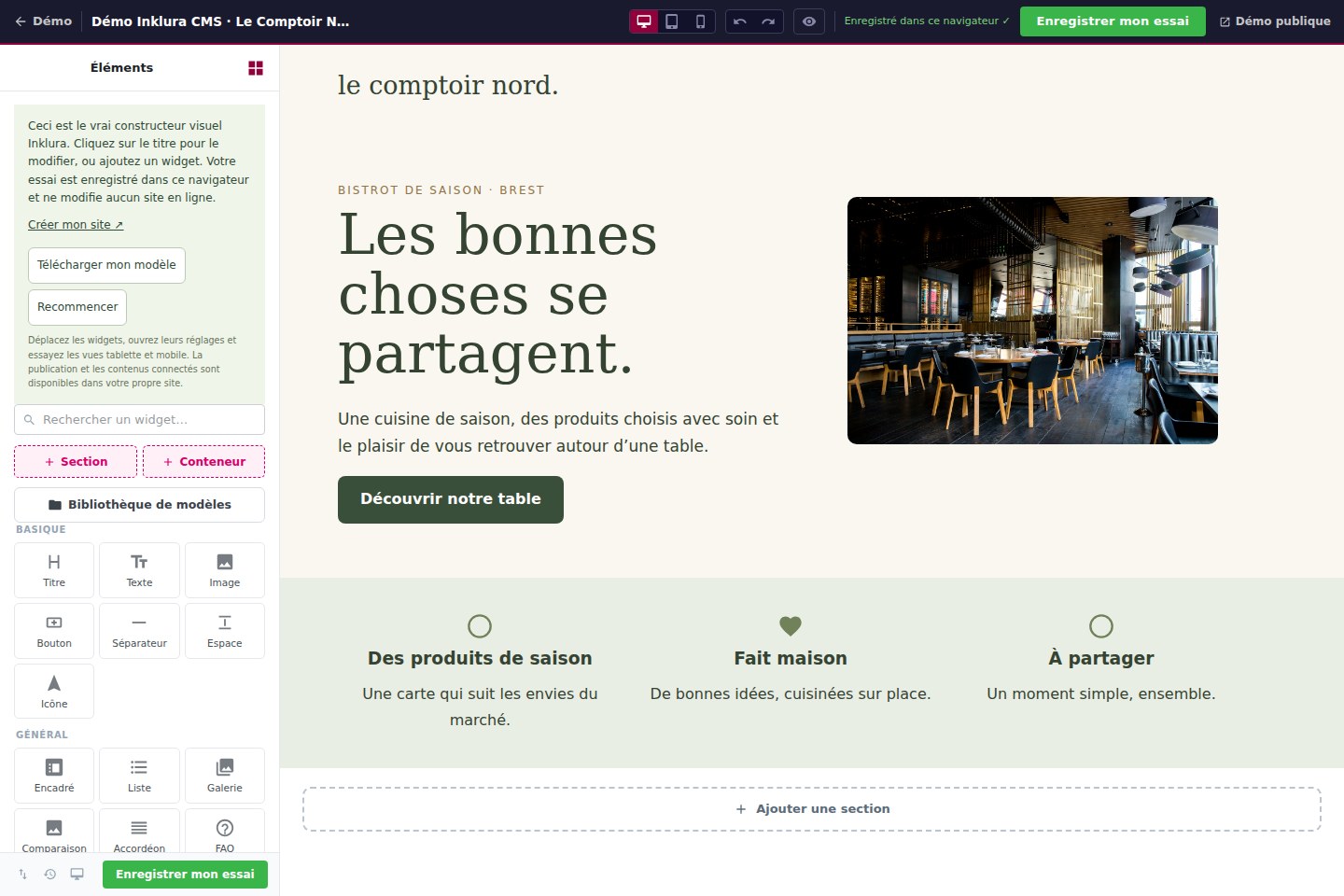Image resolution: width=1344 pixels, height=896 pixels.
Task: Click the circle icon above À partager
Action: coord(1101,626)
